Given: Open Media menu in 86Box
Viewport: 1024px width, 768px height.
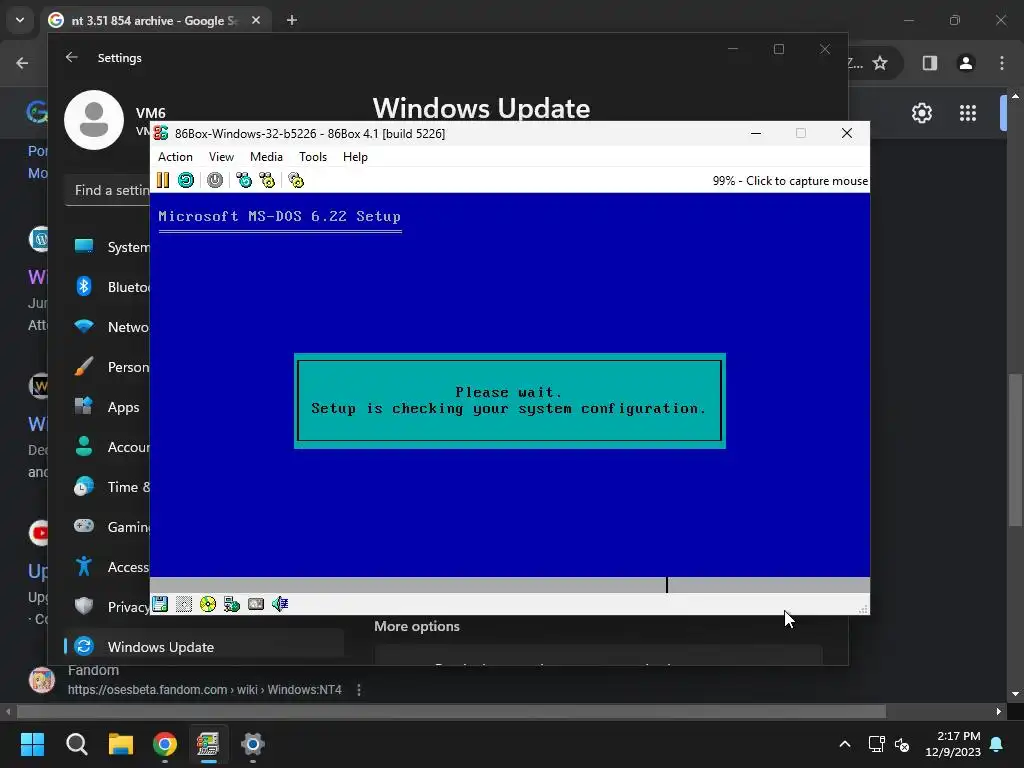Looking at the screenshot, I should tap(266, 157).
